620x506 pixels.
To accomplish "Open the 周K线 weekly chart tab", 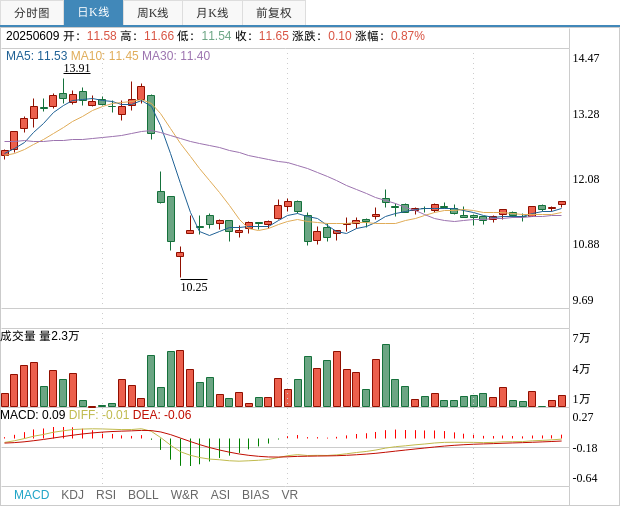I will pos(153,13).
